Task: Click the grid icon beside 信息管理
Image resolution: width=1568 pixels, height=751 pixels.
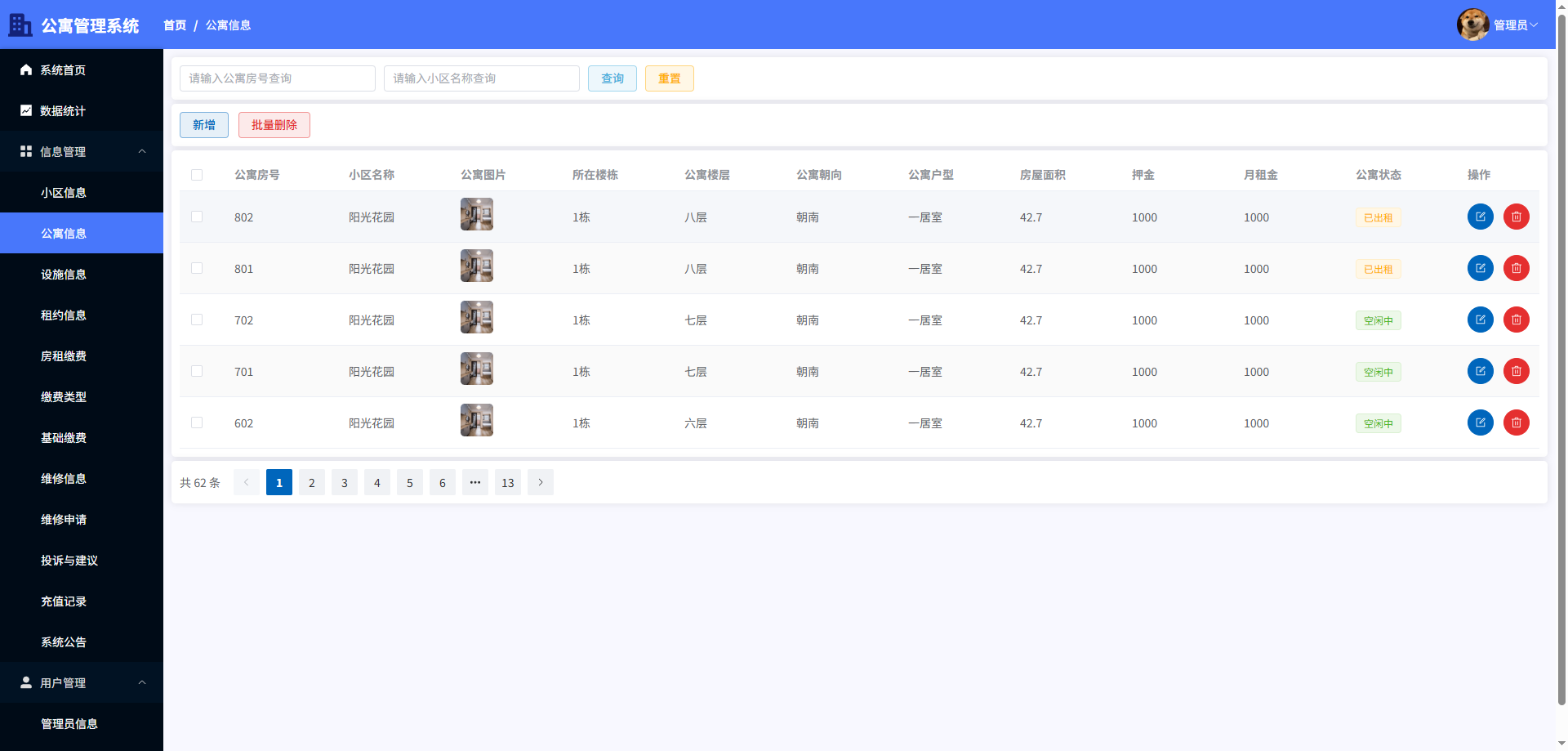Action: (x=26, y=151)
